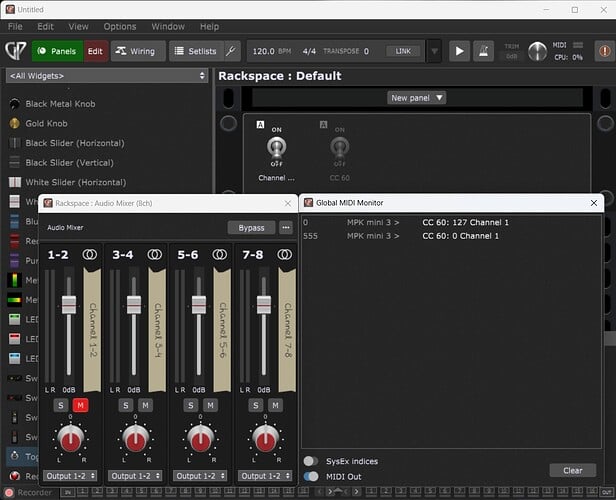Click the red pan knob on channel 3-4
The width and height of the screenshot is (616, 500).
coord(135,438)
